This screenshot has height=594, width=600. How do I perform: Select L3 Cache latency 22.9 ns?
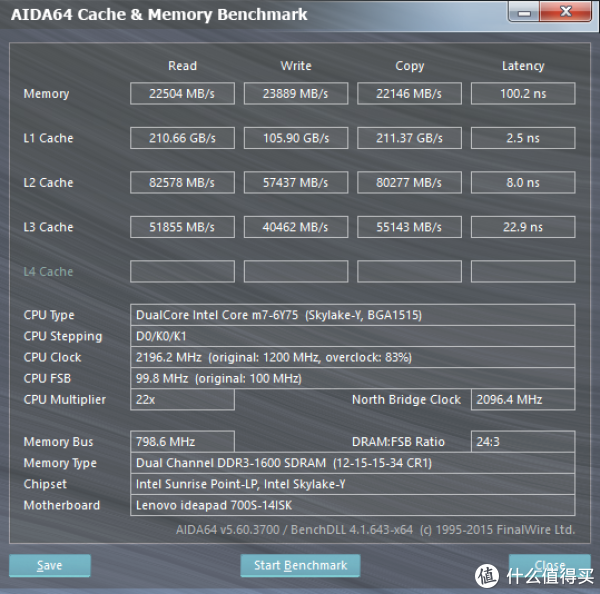pyautogui.click(x=523, y=227)
